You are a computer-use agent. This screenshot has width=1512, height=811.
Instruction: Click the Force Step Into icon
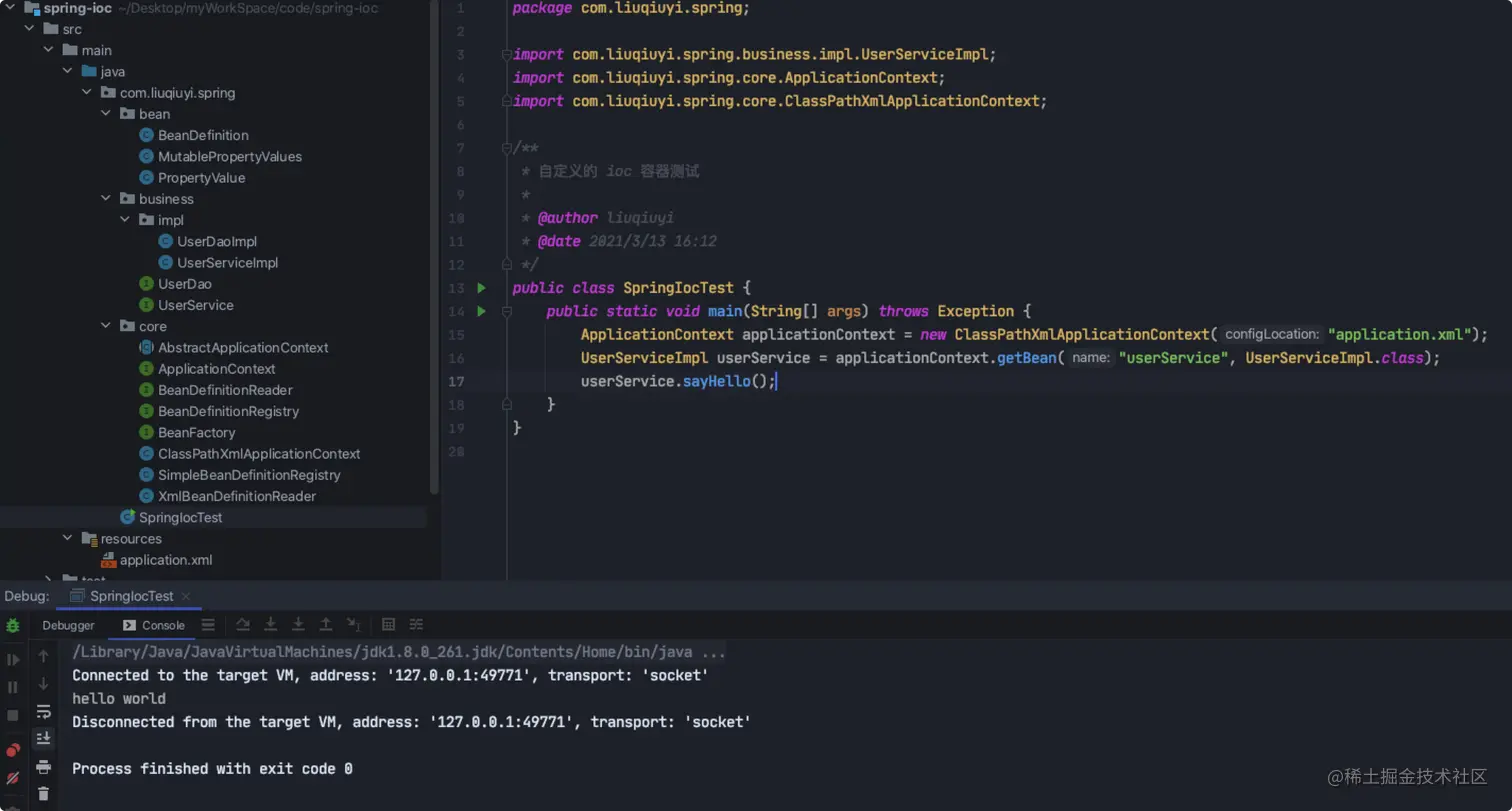pos(298,625)
